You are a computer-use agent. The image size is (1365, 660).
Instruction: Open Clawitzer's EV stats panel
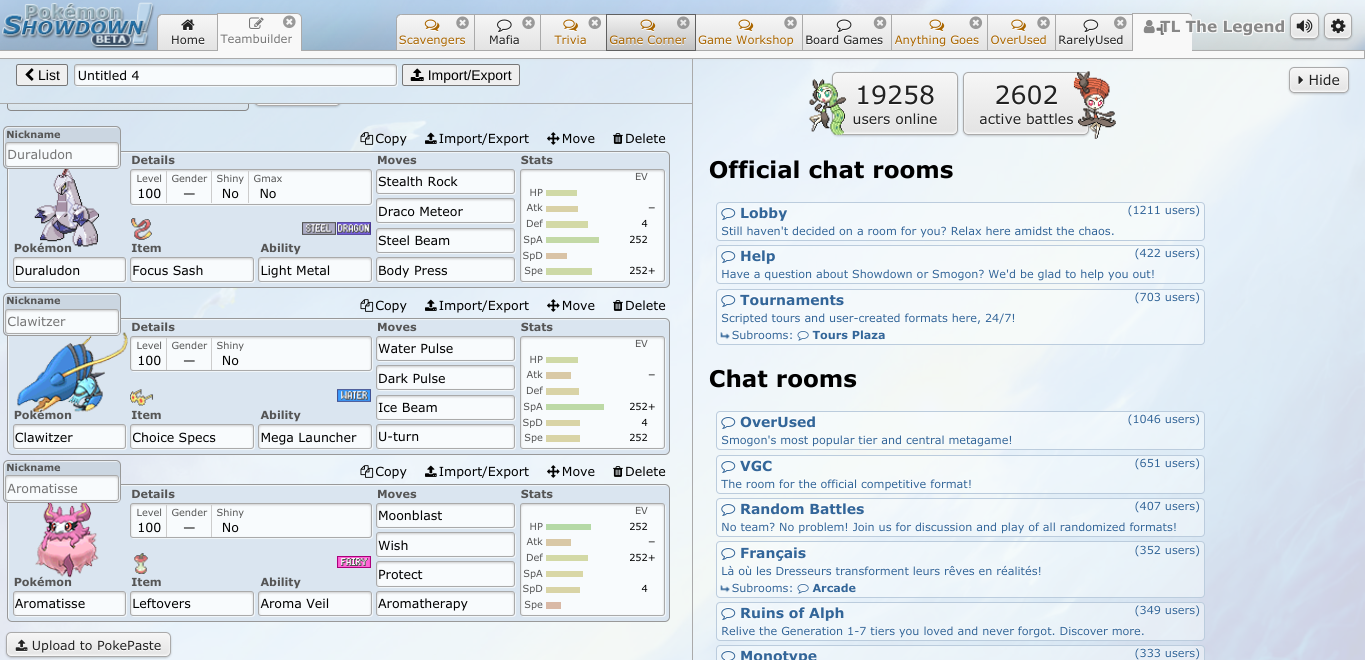[x=592, y=392]
